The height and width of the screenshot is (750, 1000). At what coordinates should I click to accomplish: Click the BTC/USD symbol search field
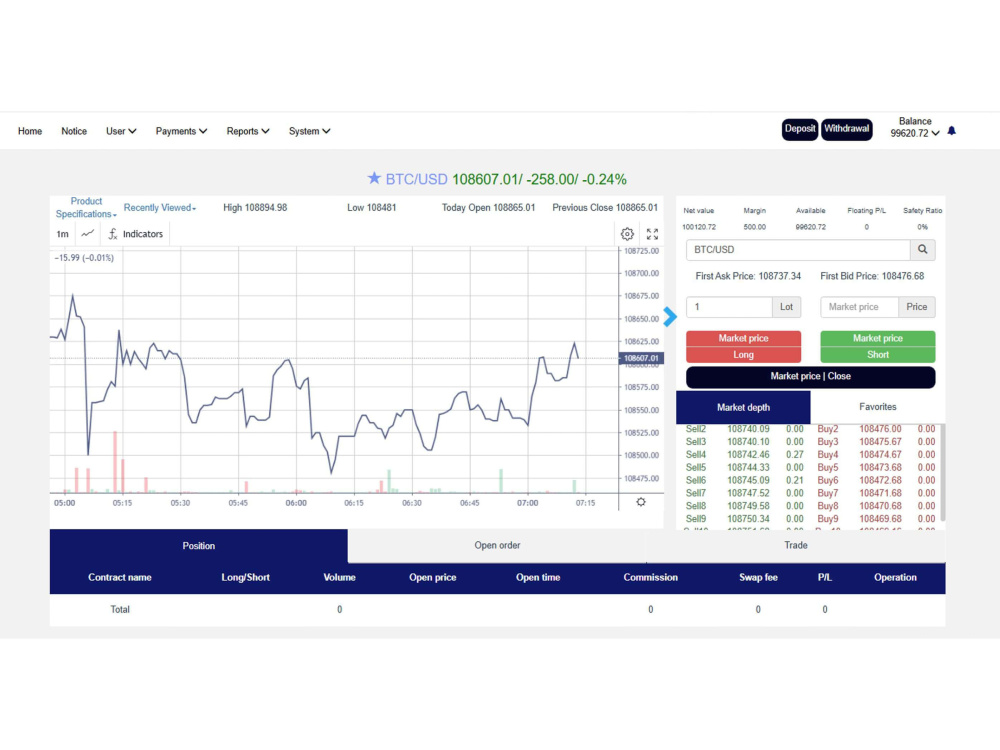tap(798, 249)
